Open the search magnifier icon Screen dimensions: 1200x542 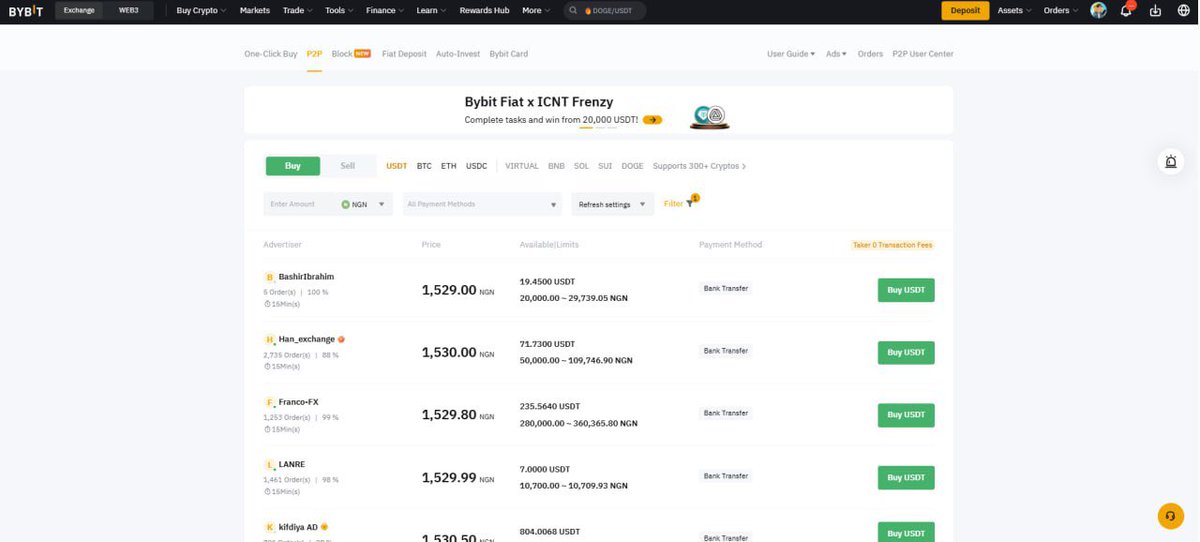(573, 10)
